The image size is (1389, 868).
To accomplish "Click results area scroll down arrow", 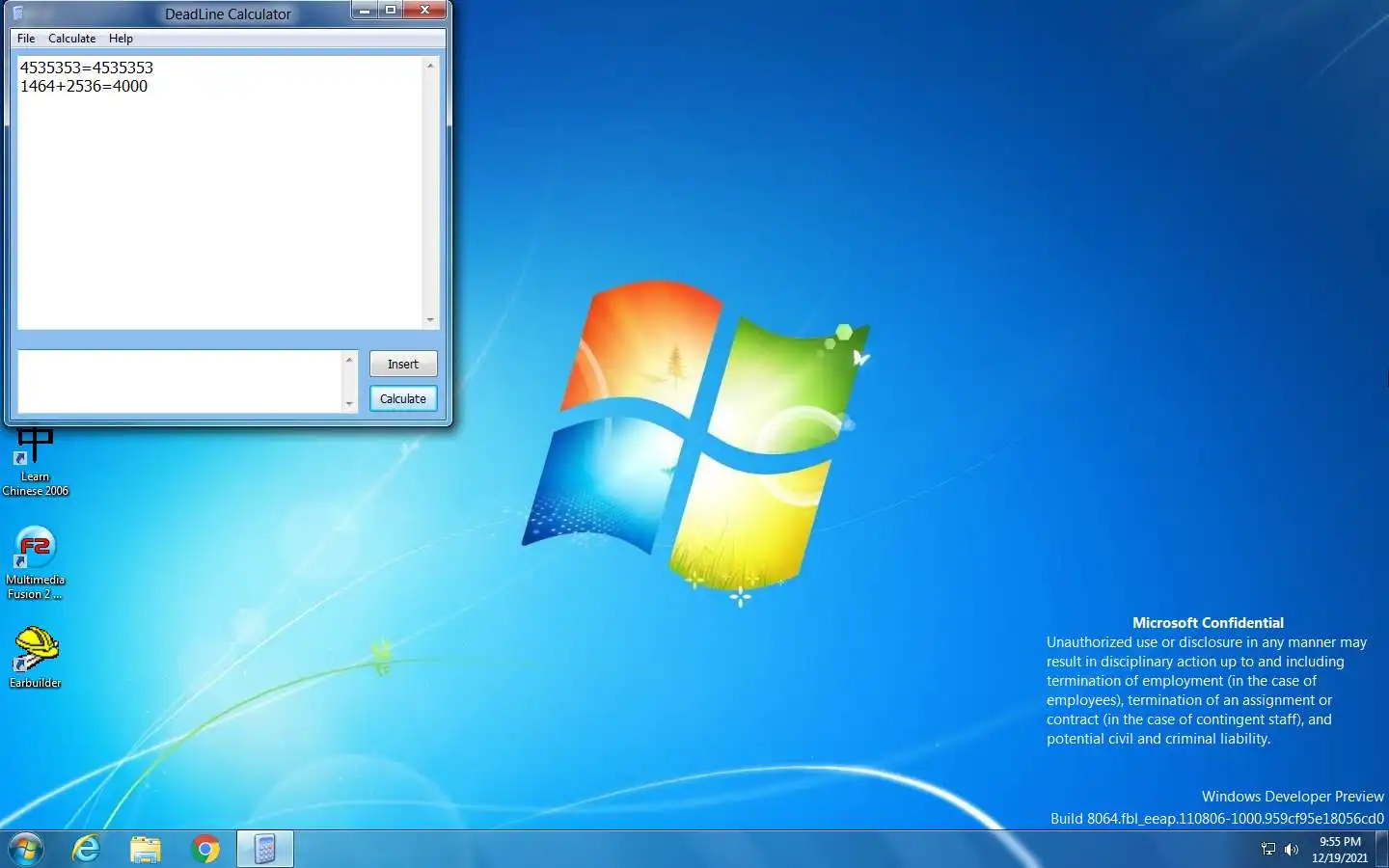I will pyautogui.click(x=430, y=320).
